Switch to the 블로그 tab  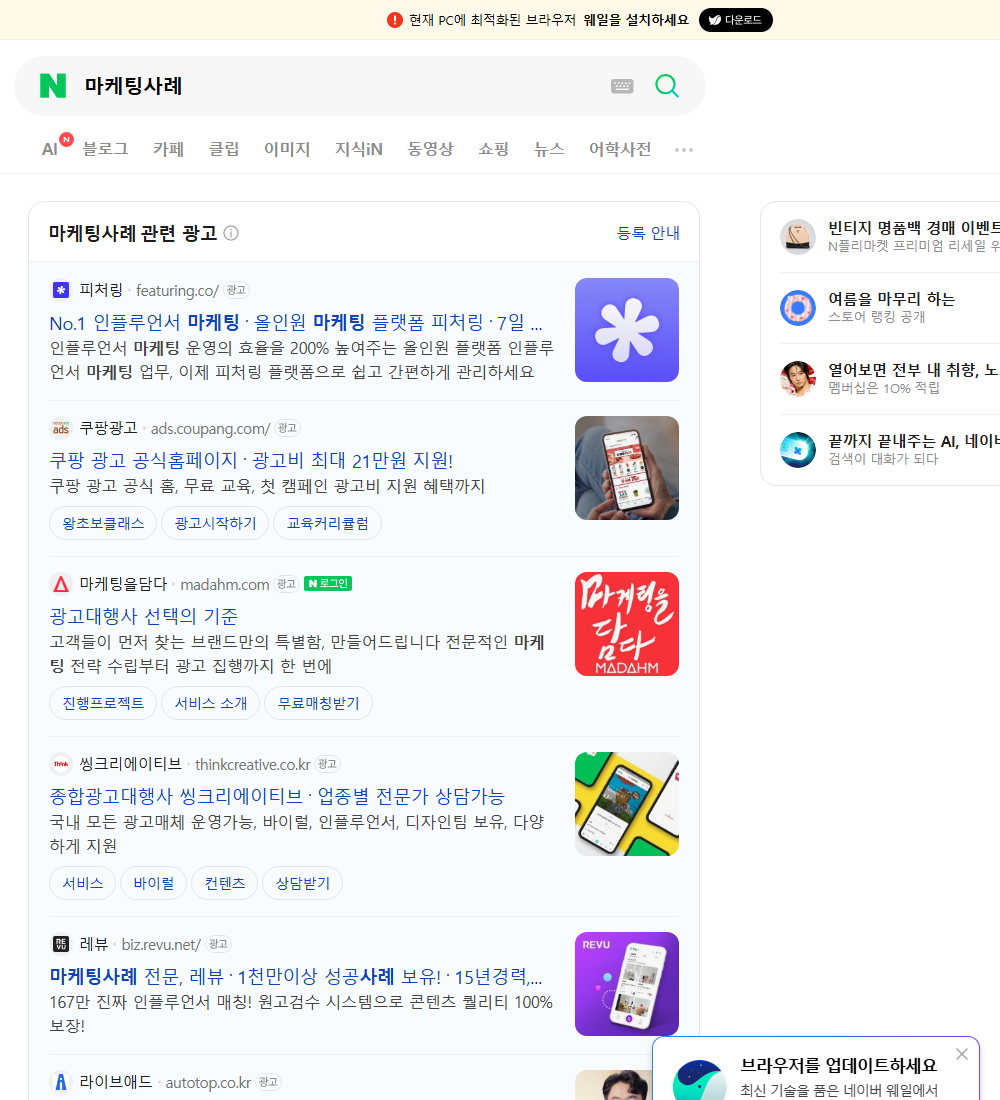click(x=105, y=149)
